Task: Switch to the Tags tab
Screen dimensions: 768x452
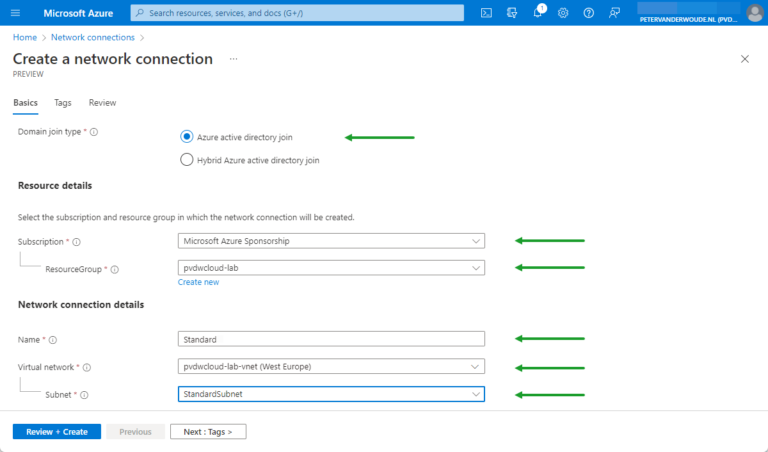Action: 63,103
